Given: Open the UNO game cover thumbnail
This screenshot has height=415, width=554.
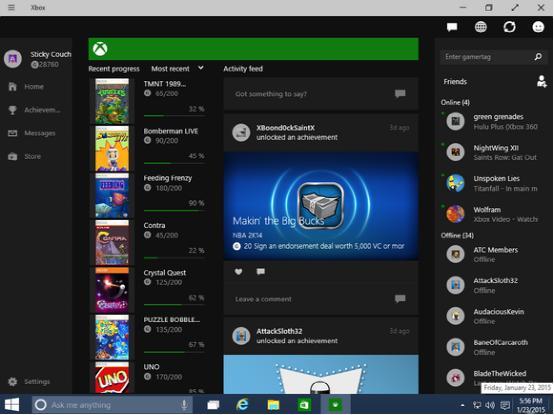Looking at the screenshot, I should (112, 378).
